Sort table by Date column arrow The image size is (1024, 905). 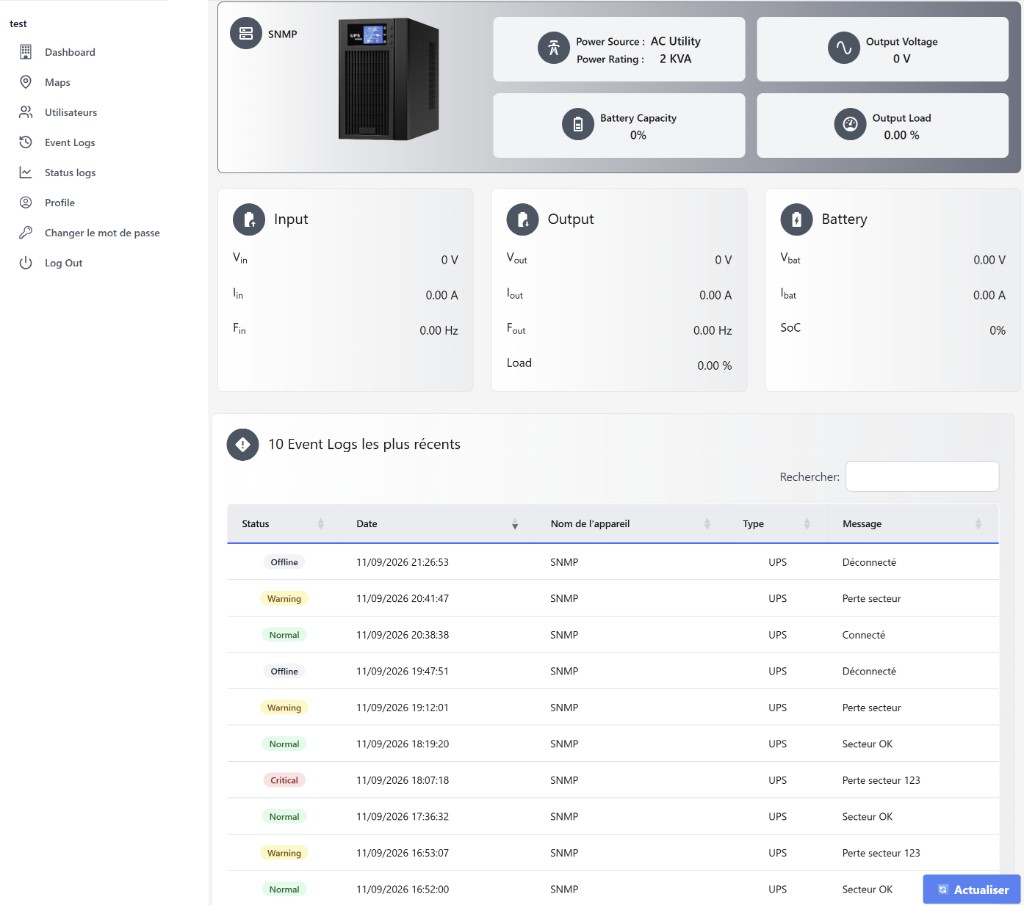[515, 524]
